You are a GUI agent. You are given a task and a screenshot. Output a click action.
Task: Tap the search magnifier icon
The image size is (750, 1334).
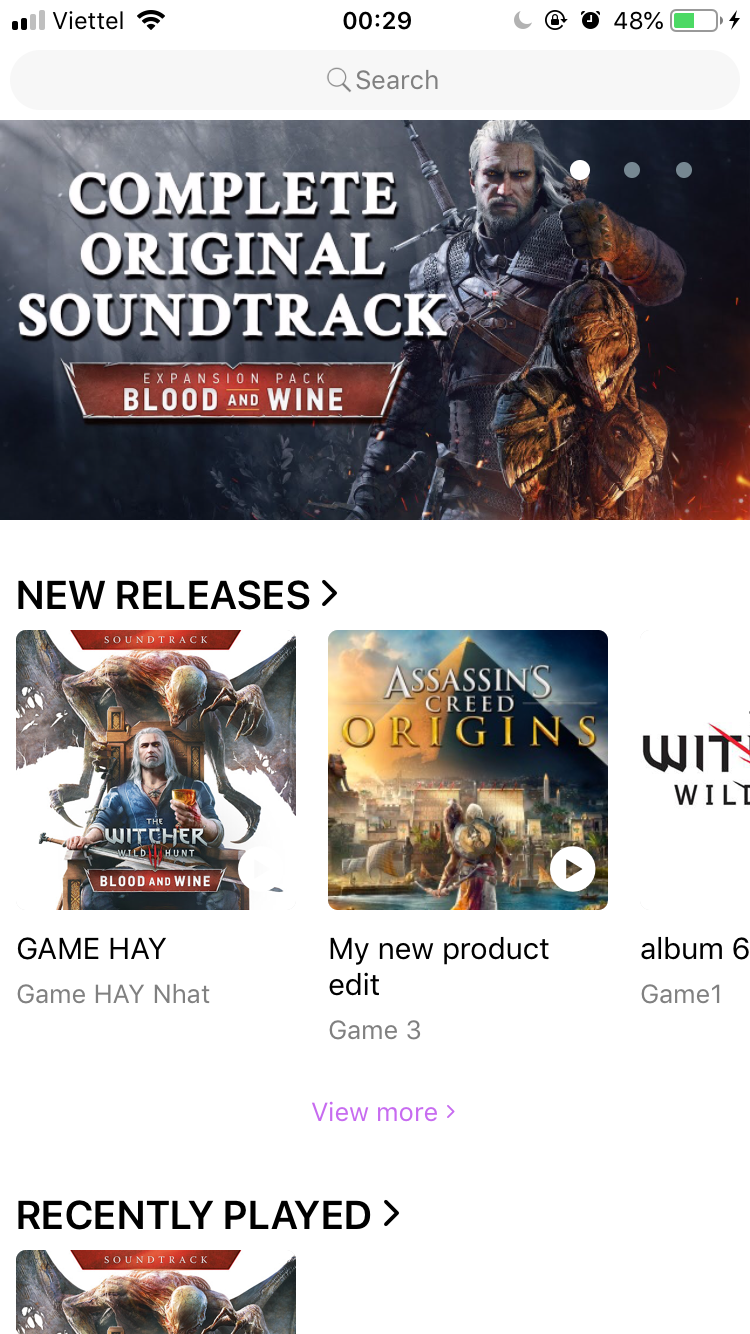(338, 80)
